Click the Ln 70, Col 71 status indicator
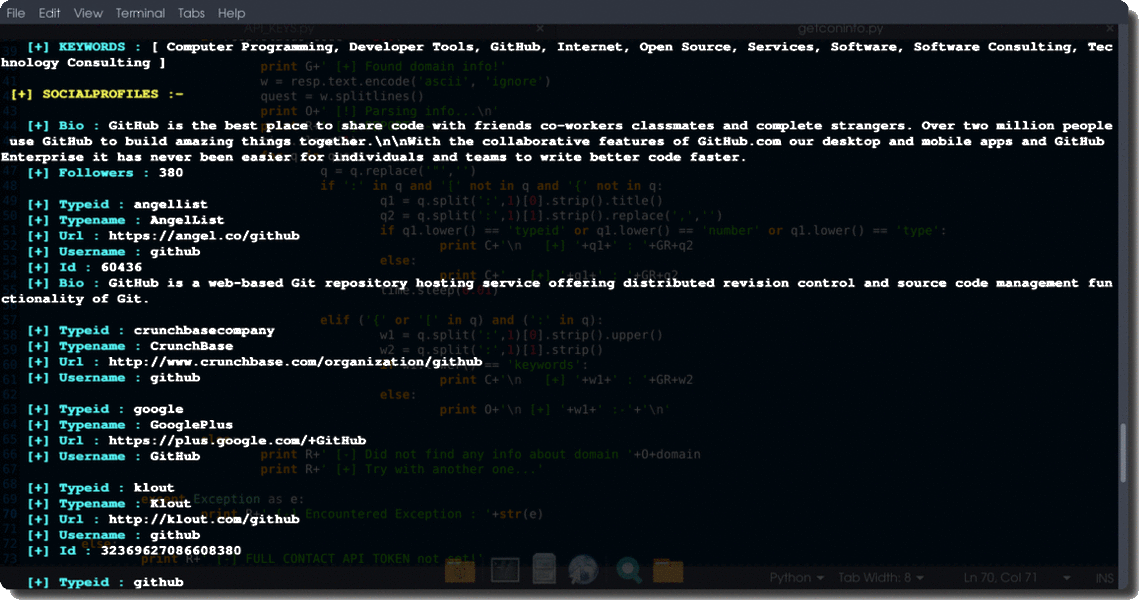Viewport: 1146px width, 607px height. (x=1000, y=578)
